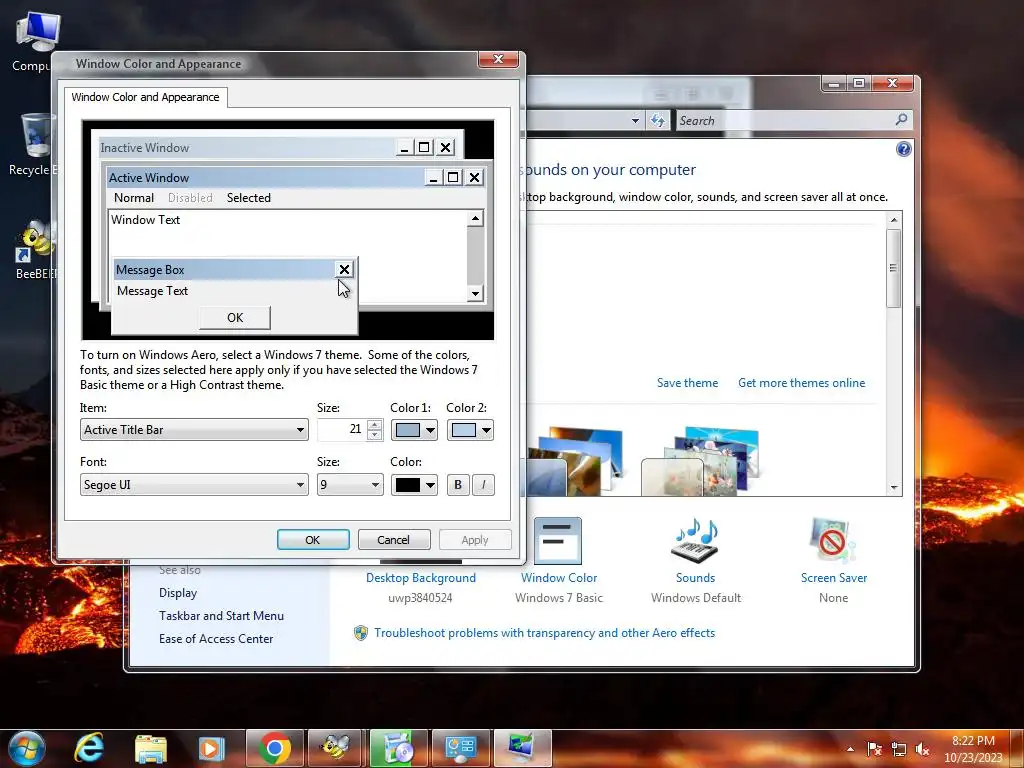Open the Sounds icon in Personalization
This screenshot has height=768, width=1024.
point(695,541)
